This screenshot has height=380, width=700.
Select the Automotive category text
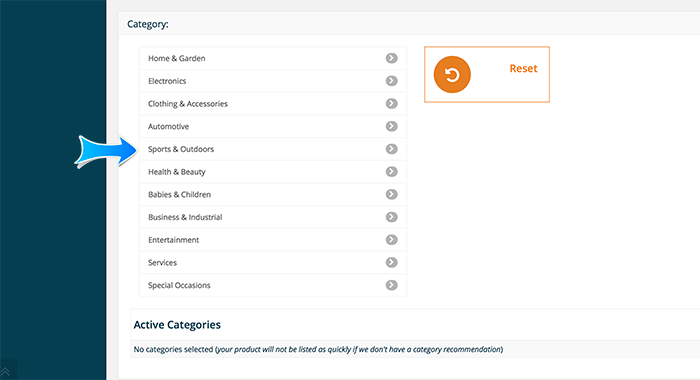[x=168, y=126]
